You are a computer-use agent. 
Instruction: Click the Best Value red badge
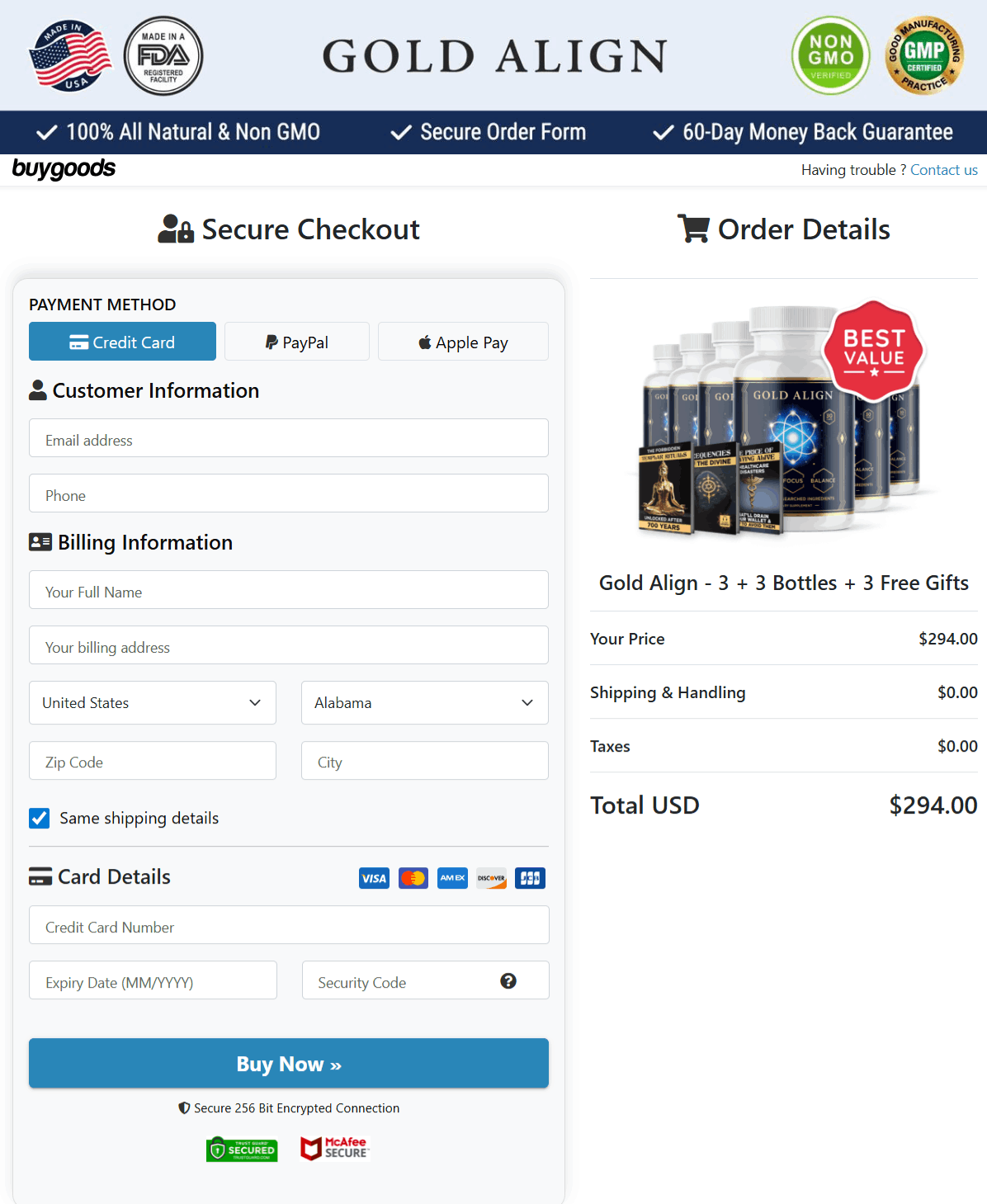[x=874, y=350]
